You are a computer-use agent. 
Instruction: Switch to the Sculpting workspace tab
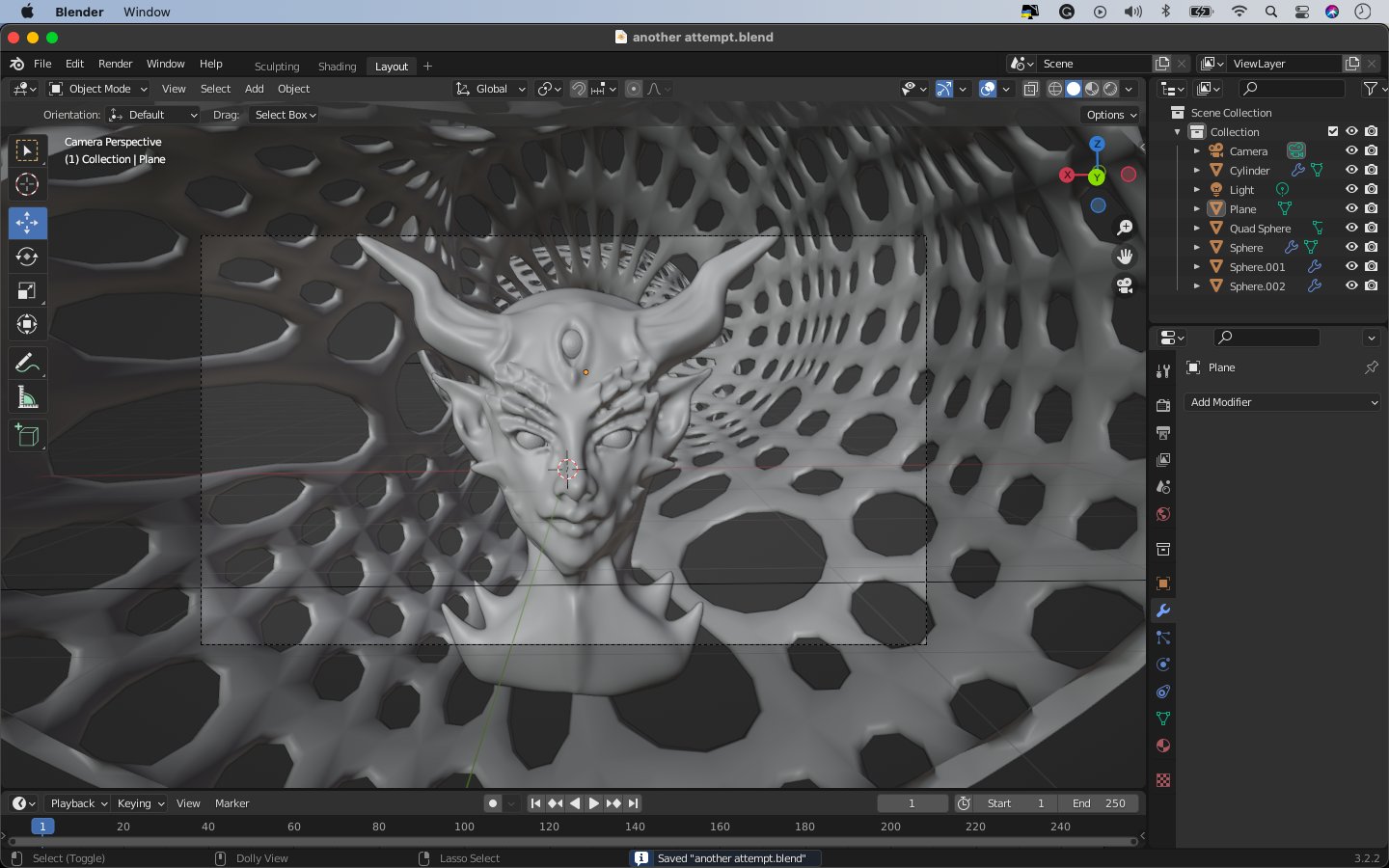point(277,67)
